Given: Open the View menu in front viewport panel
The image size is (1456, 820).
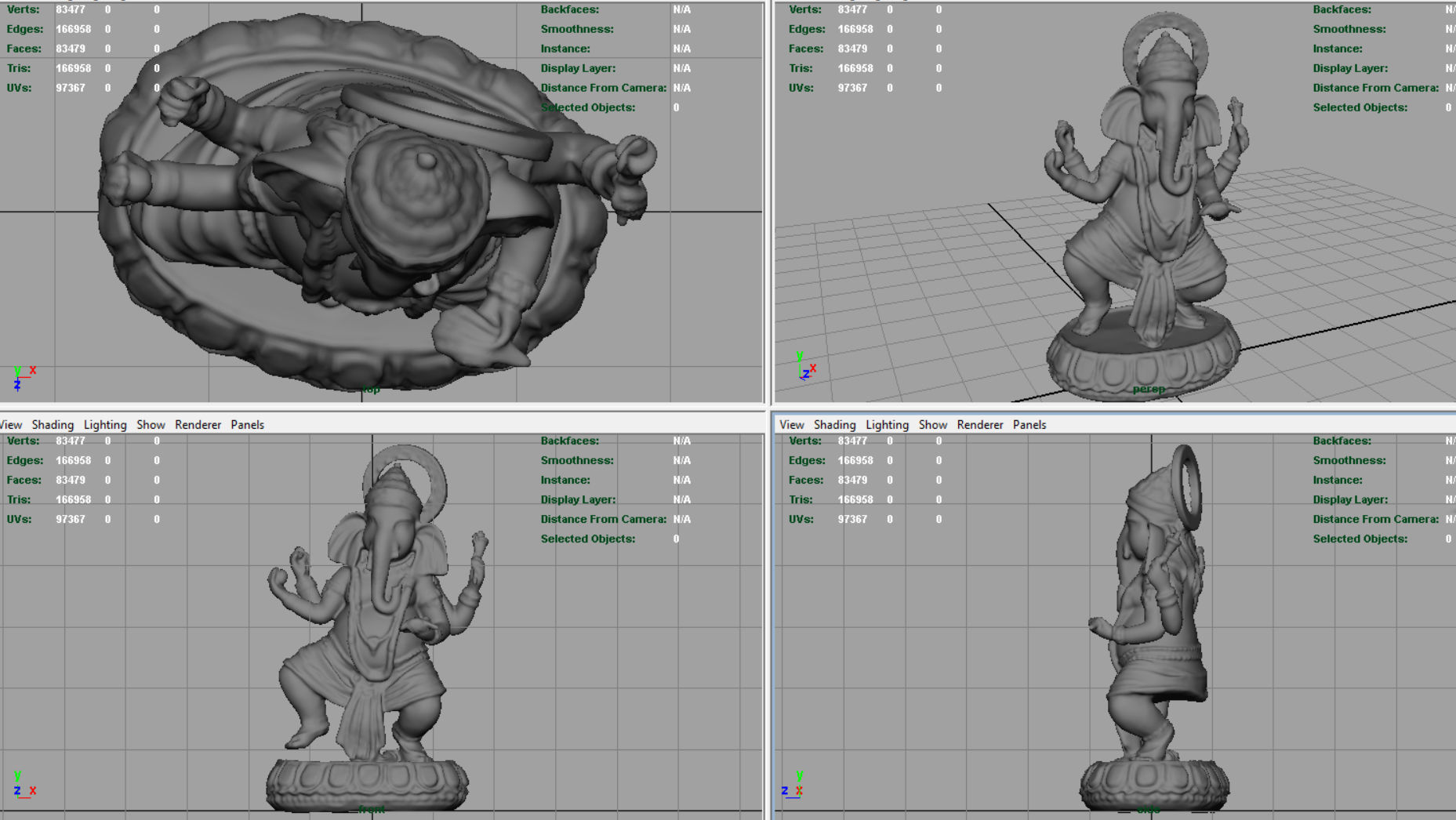Looking at the screenshot, I should (11, 424).
